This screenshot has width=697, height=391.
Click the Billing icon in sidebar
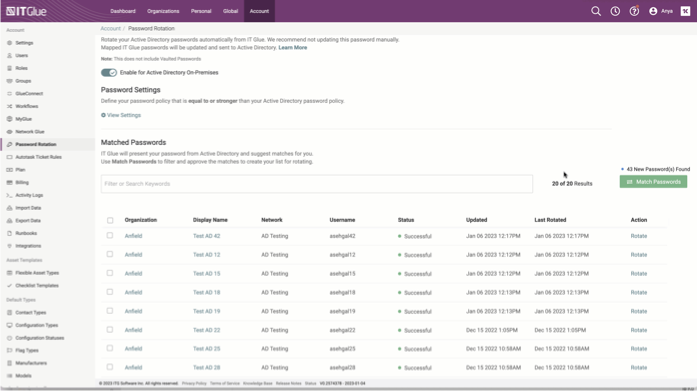click(9, 183)
